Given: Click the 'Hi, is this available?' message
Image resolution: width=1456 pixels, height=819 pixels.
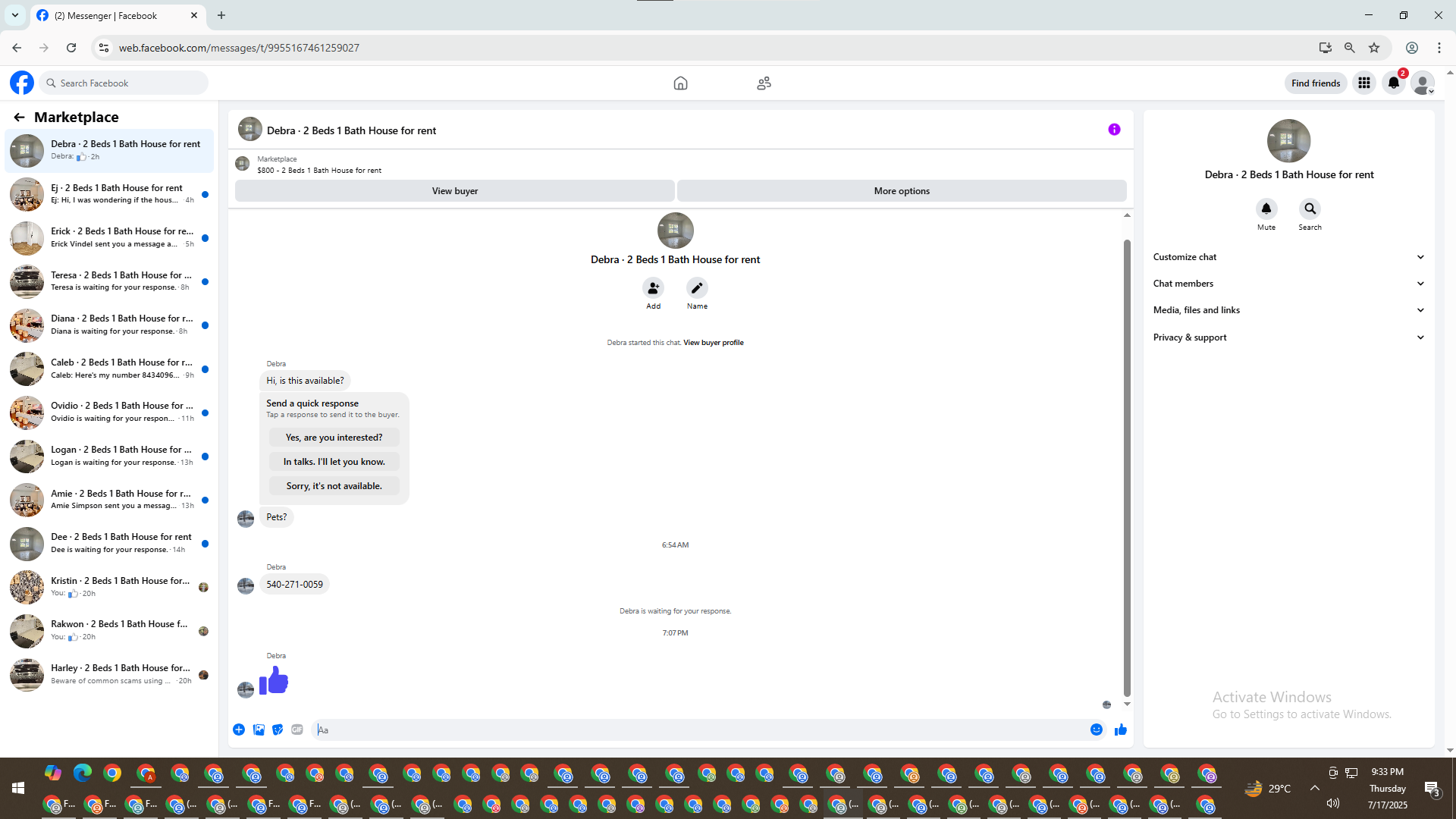Looking at the screenshot, I should pos(305,381).
